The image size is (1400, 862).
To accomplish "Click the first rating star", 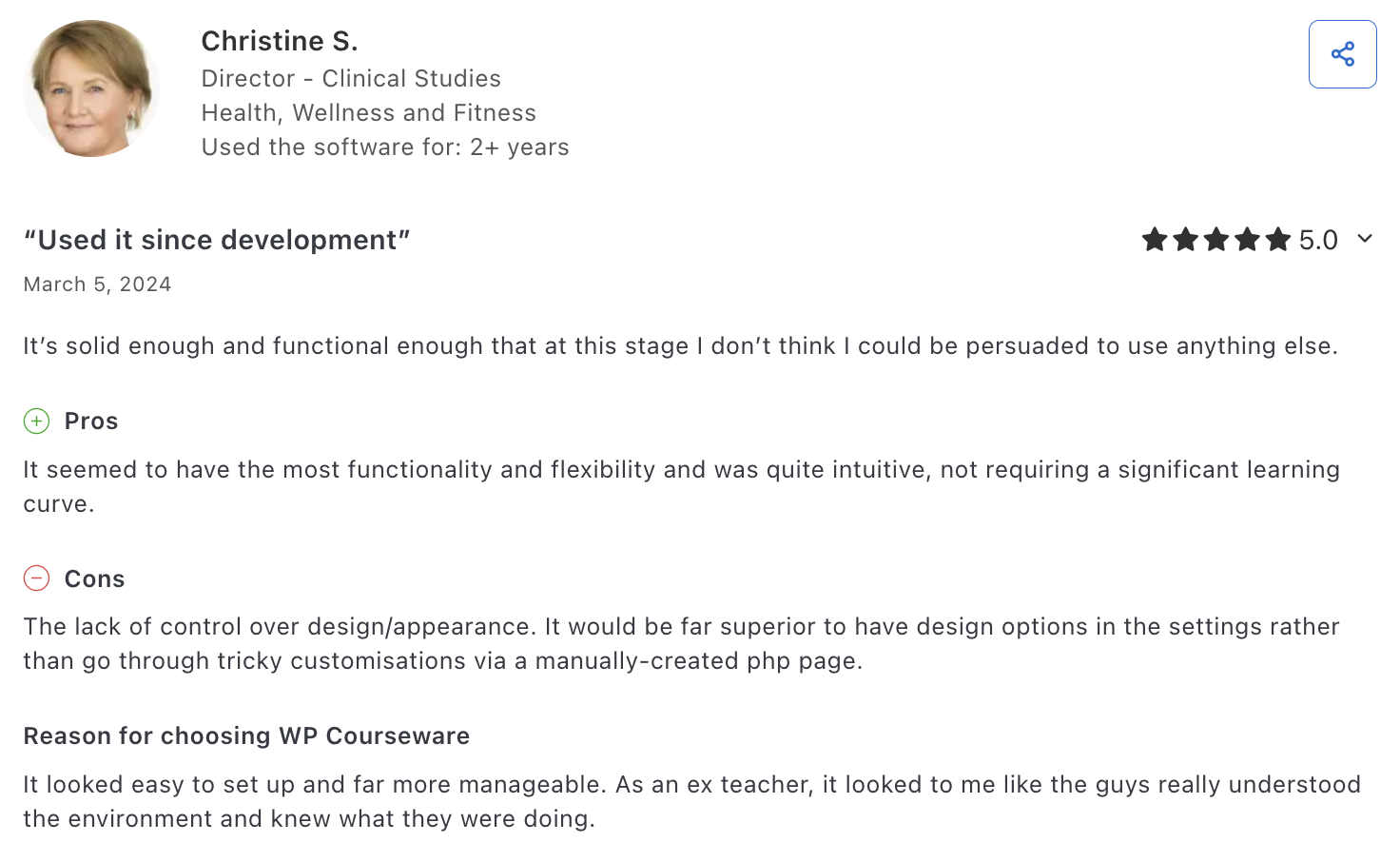I will [x=1155, y=239].
